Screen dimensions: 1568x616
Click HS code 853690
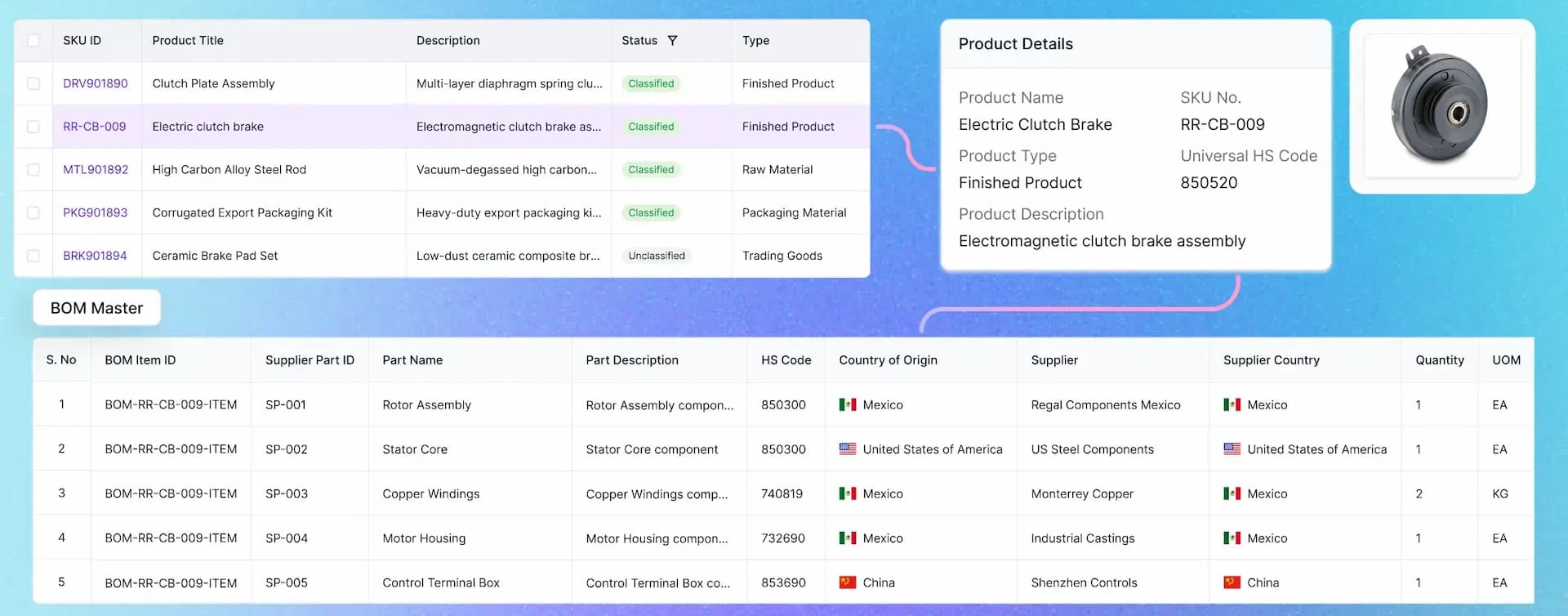point(783,583)
